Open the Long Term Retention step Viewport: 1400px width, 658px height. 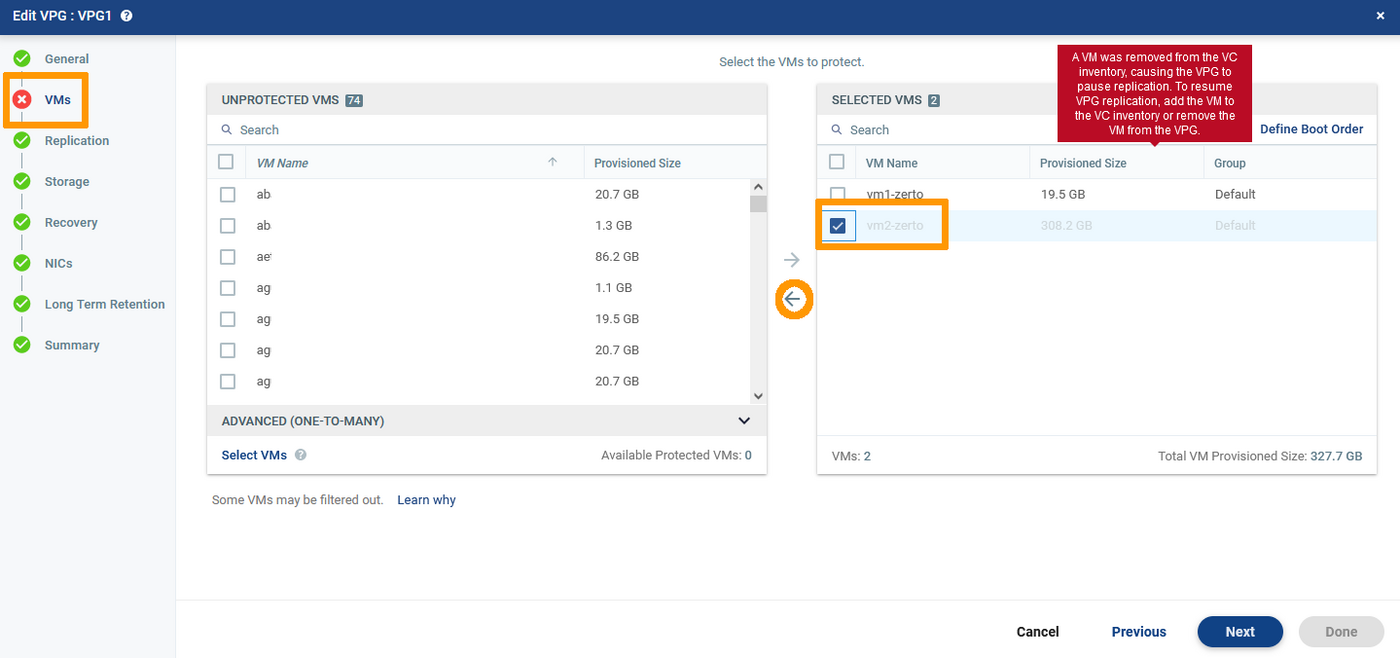click(104, 304)
